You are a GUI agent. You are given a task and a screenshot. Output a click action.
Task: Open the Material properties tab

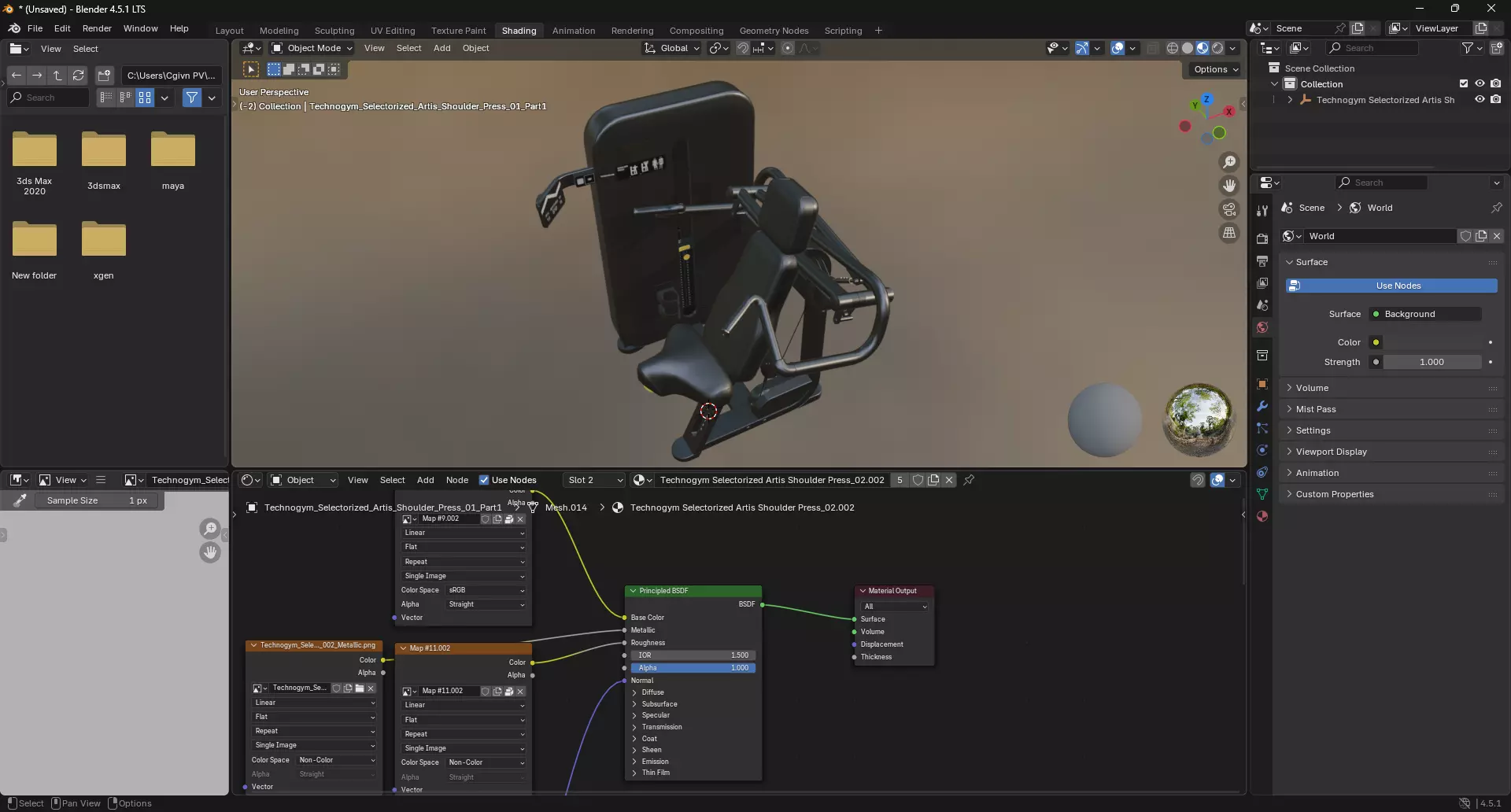pyautogui.click(x=1262, y=516)
